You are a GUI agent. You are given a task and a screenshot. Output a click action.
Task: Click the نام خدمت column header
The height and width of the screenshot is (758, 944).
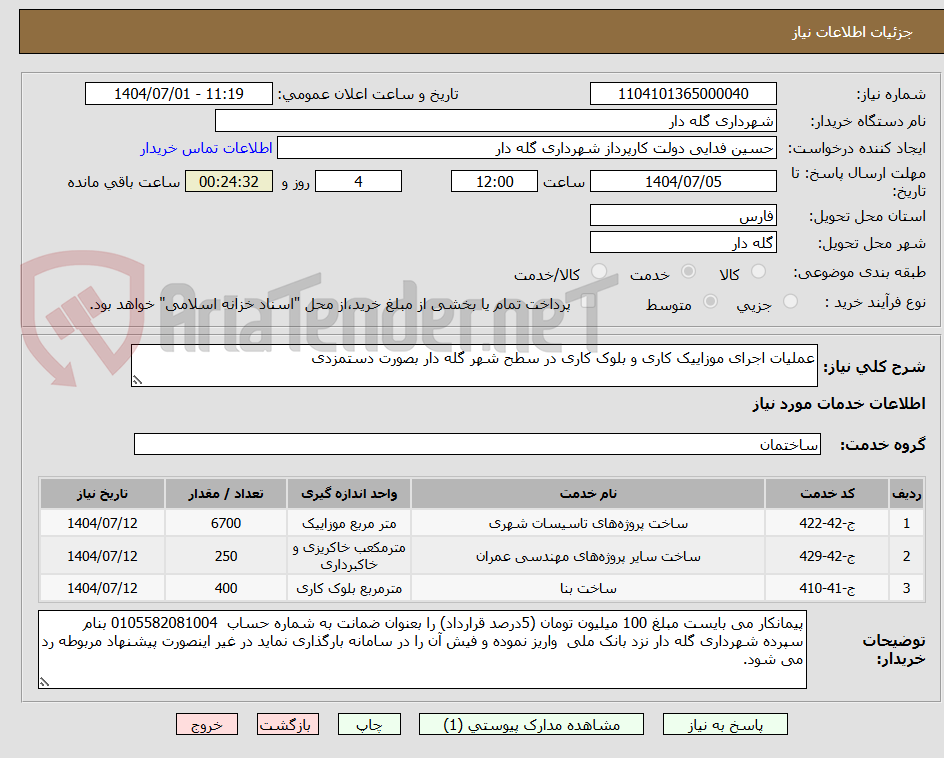[588, 494]
